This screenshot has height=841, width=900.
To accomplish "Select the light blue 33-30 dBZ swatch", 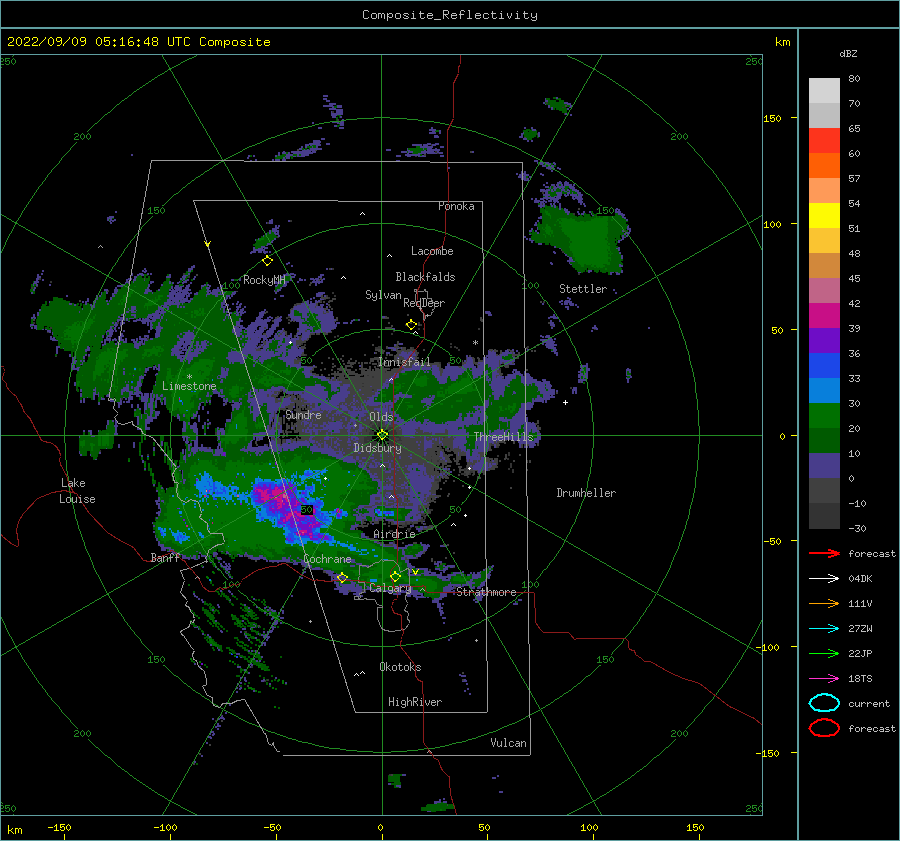I will (824, 390).
